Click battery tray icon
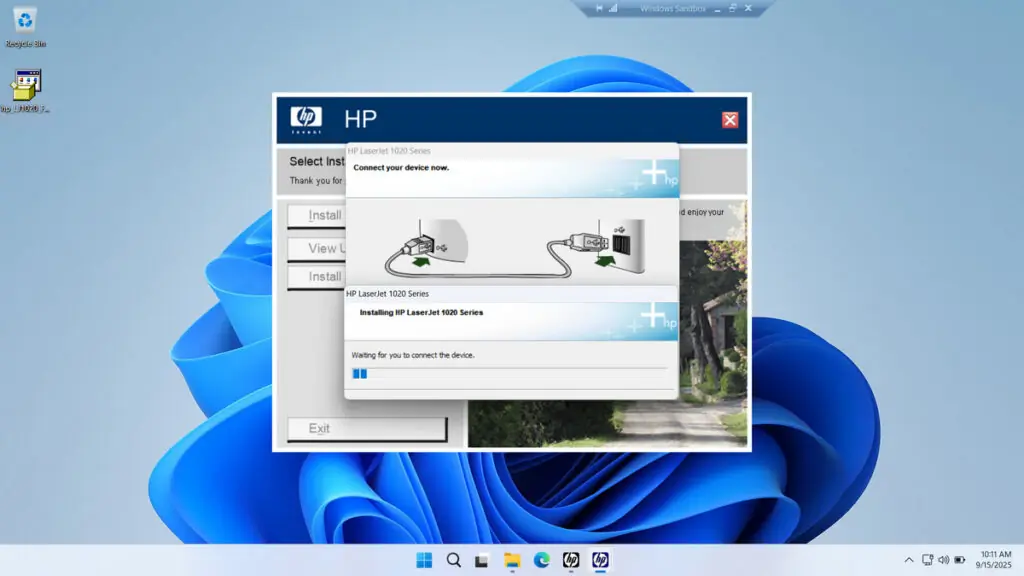 960,560
